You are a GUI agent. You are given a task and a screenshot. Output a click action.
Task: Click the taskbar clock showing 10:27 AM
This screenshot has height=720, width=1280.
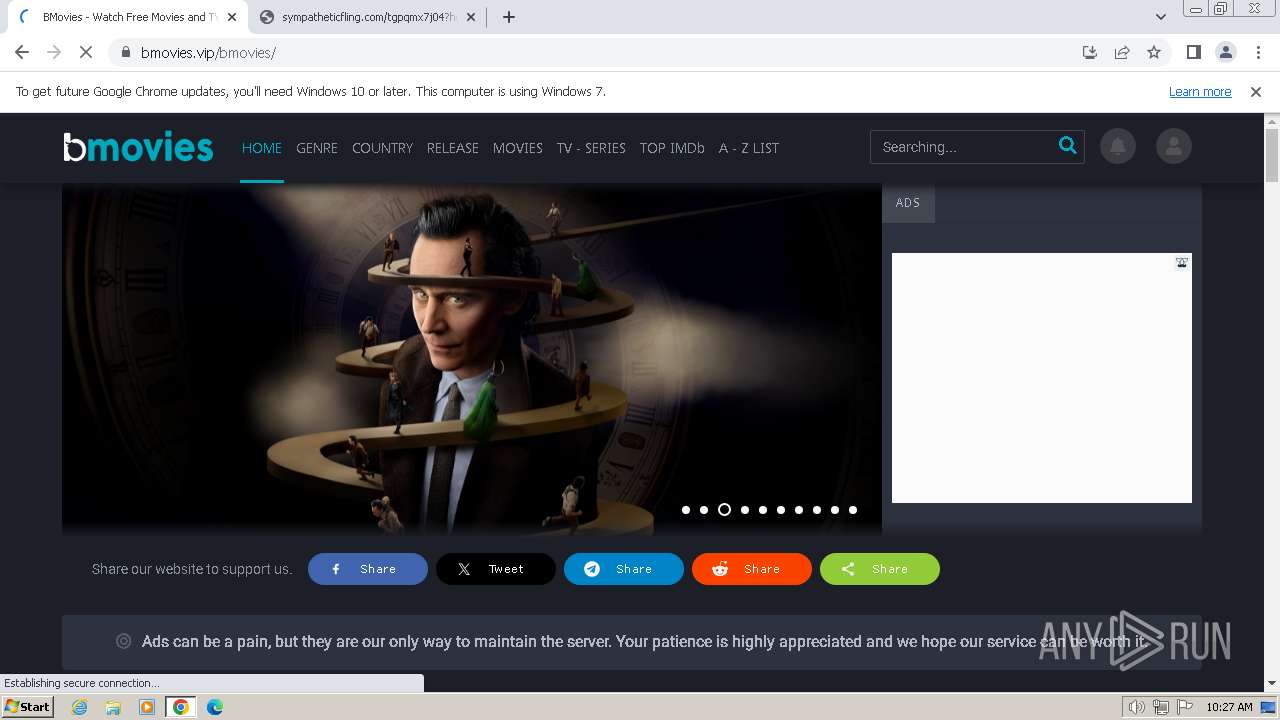(1229, 707)
